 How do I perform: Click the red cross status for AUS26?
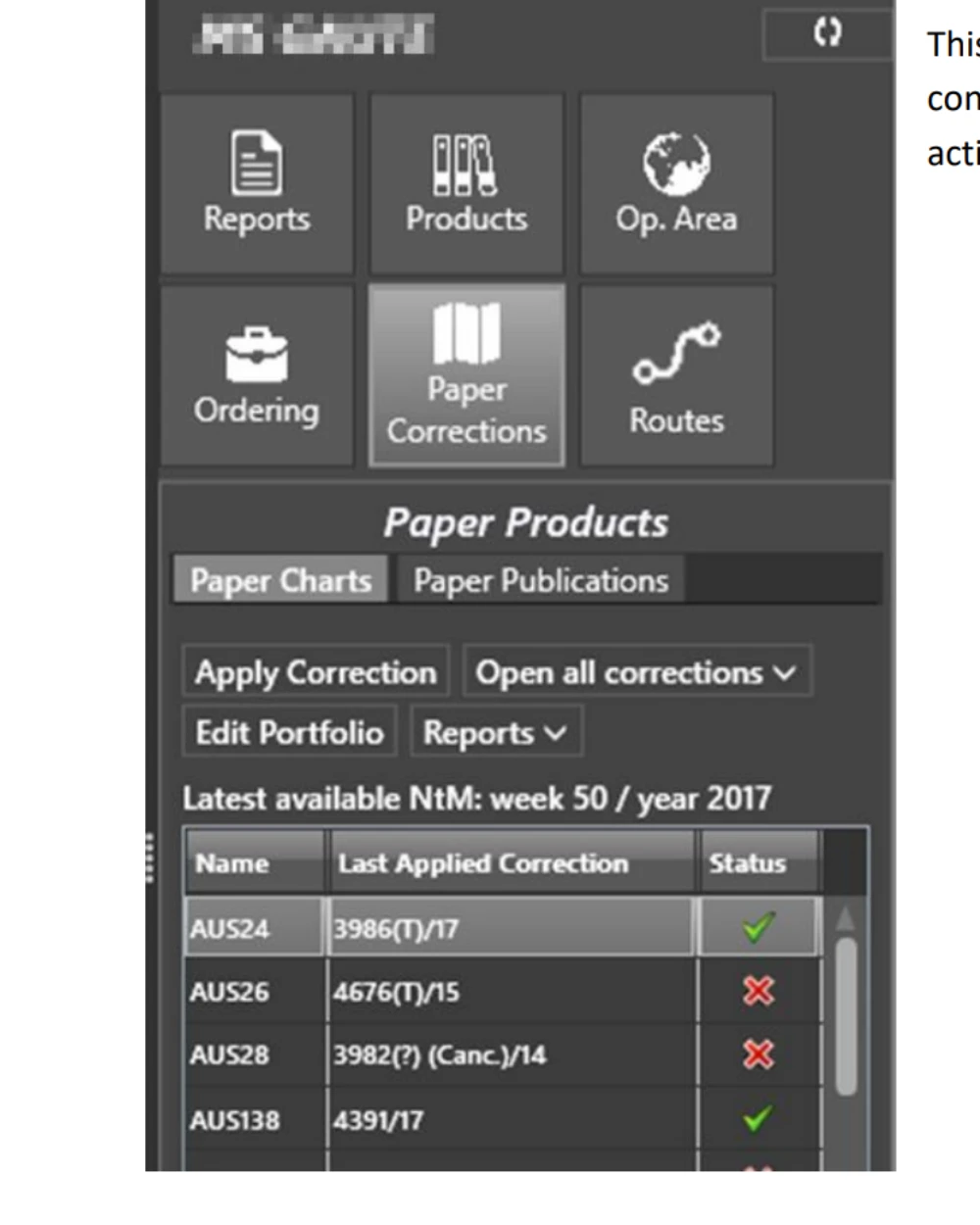click(758, 991)
